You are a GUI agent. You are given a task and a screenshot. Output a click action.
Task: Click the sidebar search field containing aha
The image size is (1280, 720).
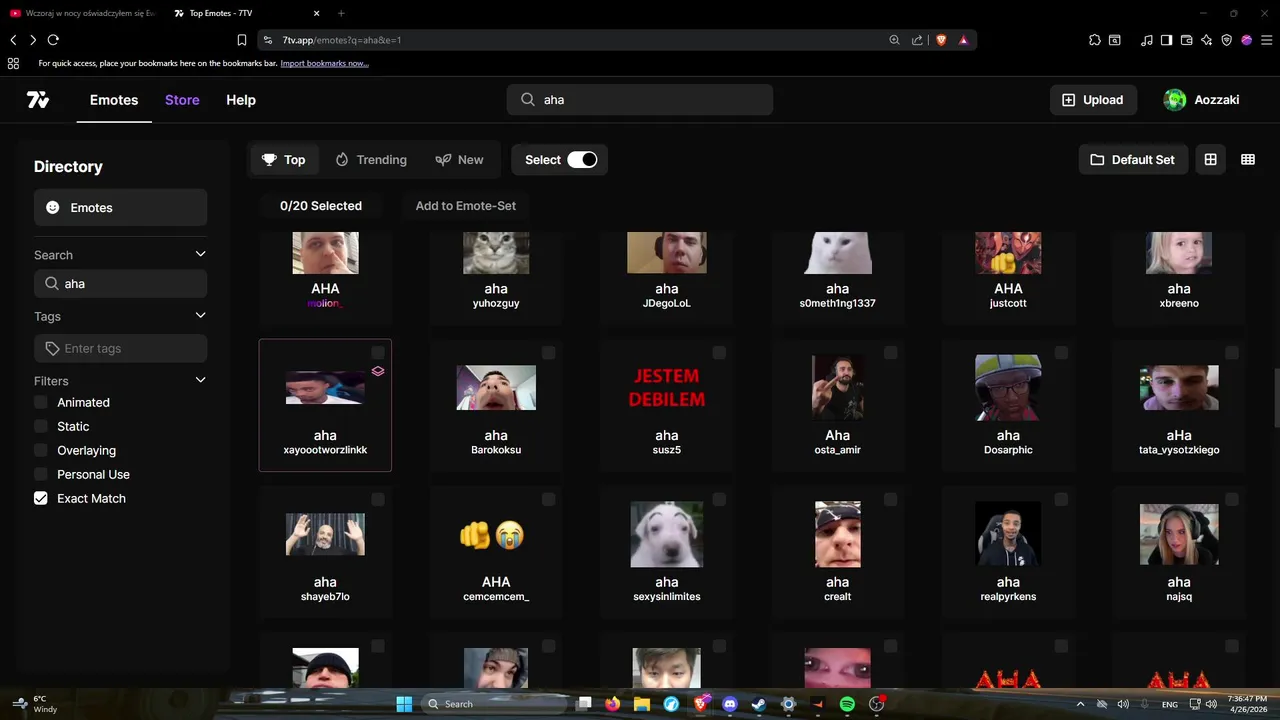[120, 284]
